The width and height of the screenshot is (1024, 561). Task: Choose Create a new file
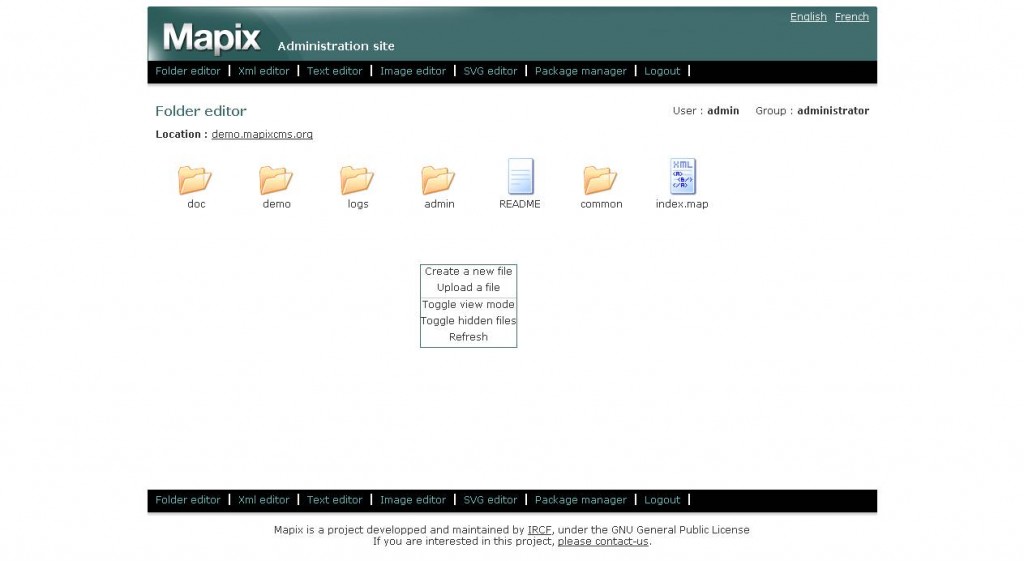point(468,271)
